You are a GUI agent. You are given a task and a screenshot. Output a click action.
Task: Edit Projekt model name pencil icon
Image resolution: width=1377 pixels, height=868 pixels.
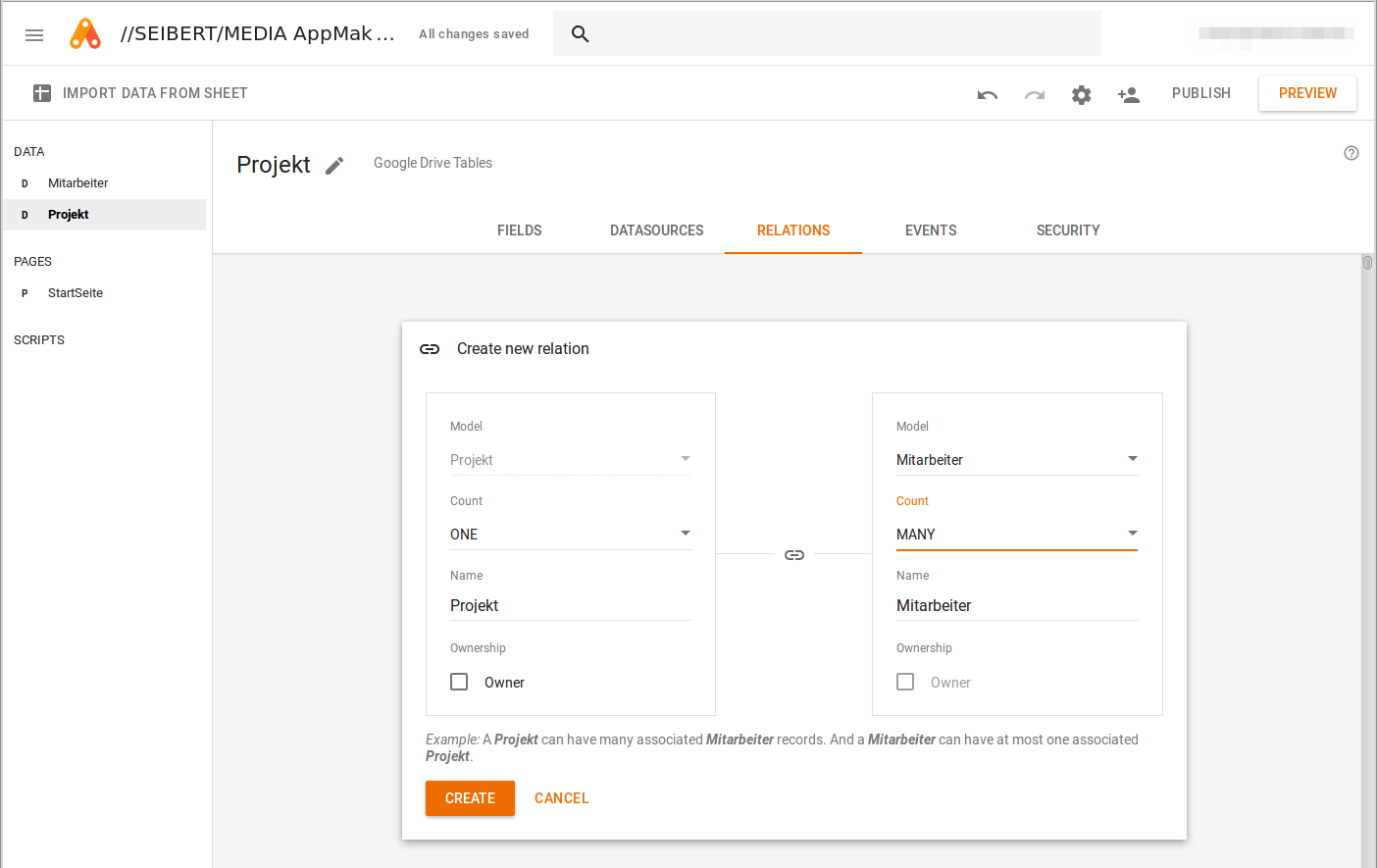[334, 166]
